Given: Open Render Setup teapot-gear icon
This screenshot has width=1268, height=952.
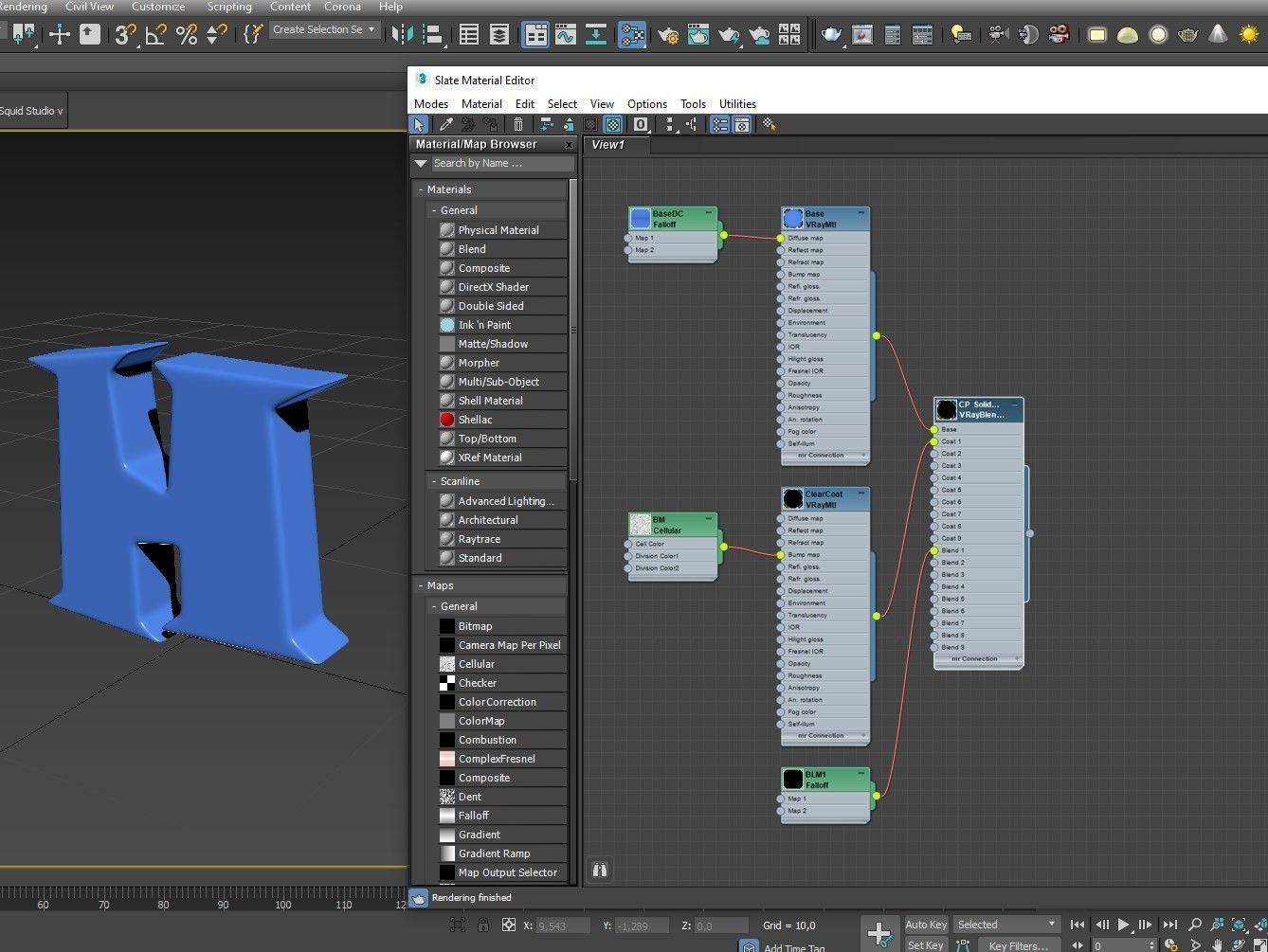Looking at the screenshot, I should point(668,35).
